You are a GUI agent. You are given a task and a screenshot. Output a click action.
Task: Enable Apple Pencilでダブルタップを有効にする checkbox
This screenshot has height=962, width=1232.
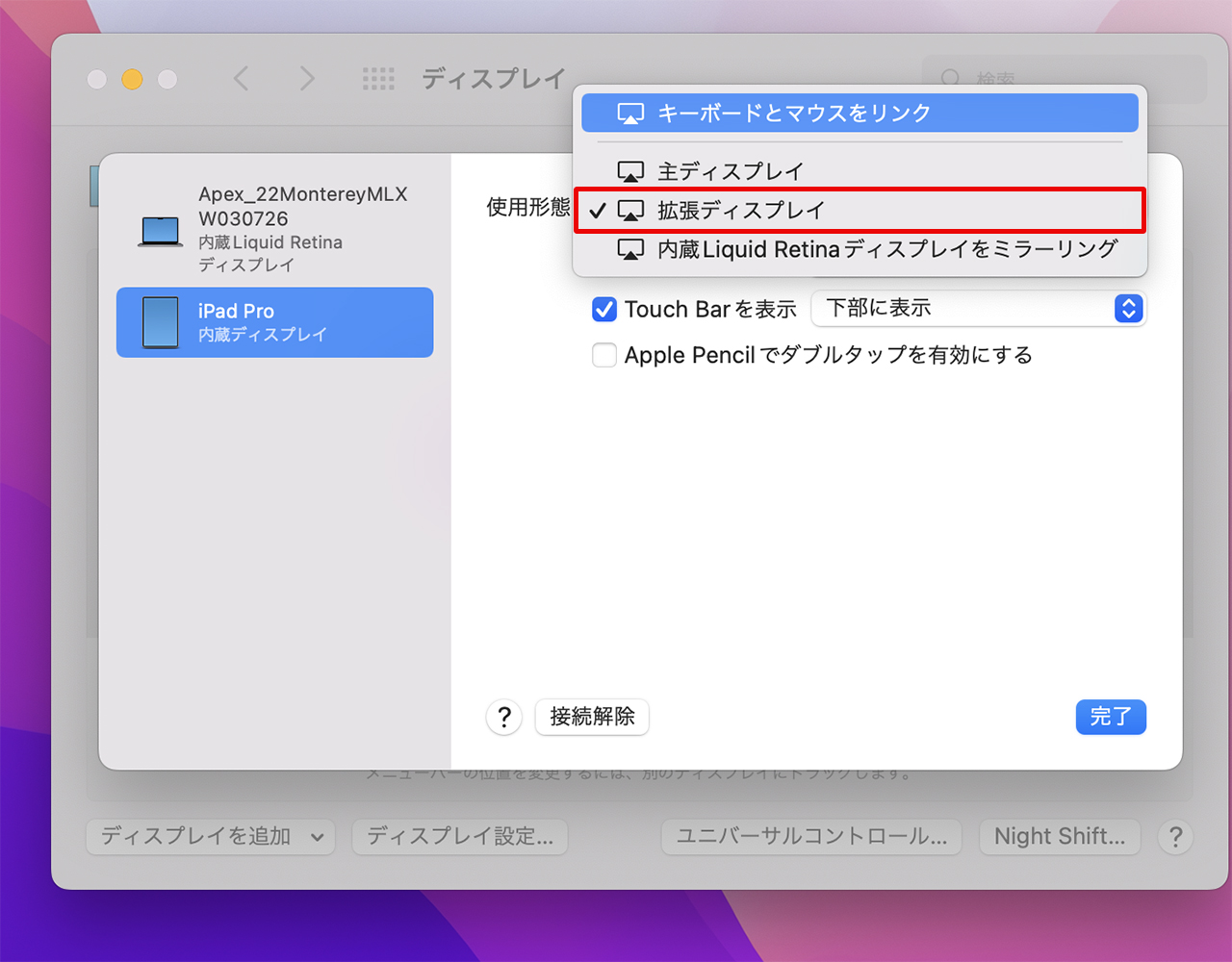603,355
